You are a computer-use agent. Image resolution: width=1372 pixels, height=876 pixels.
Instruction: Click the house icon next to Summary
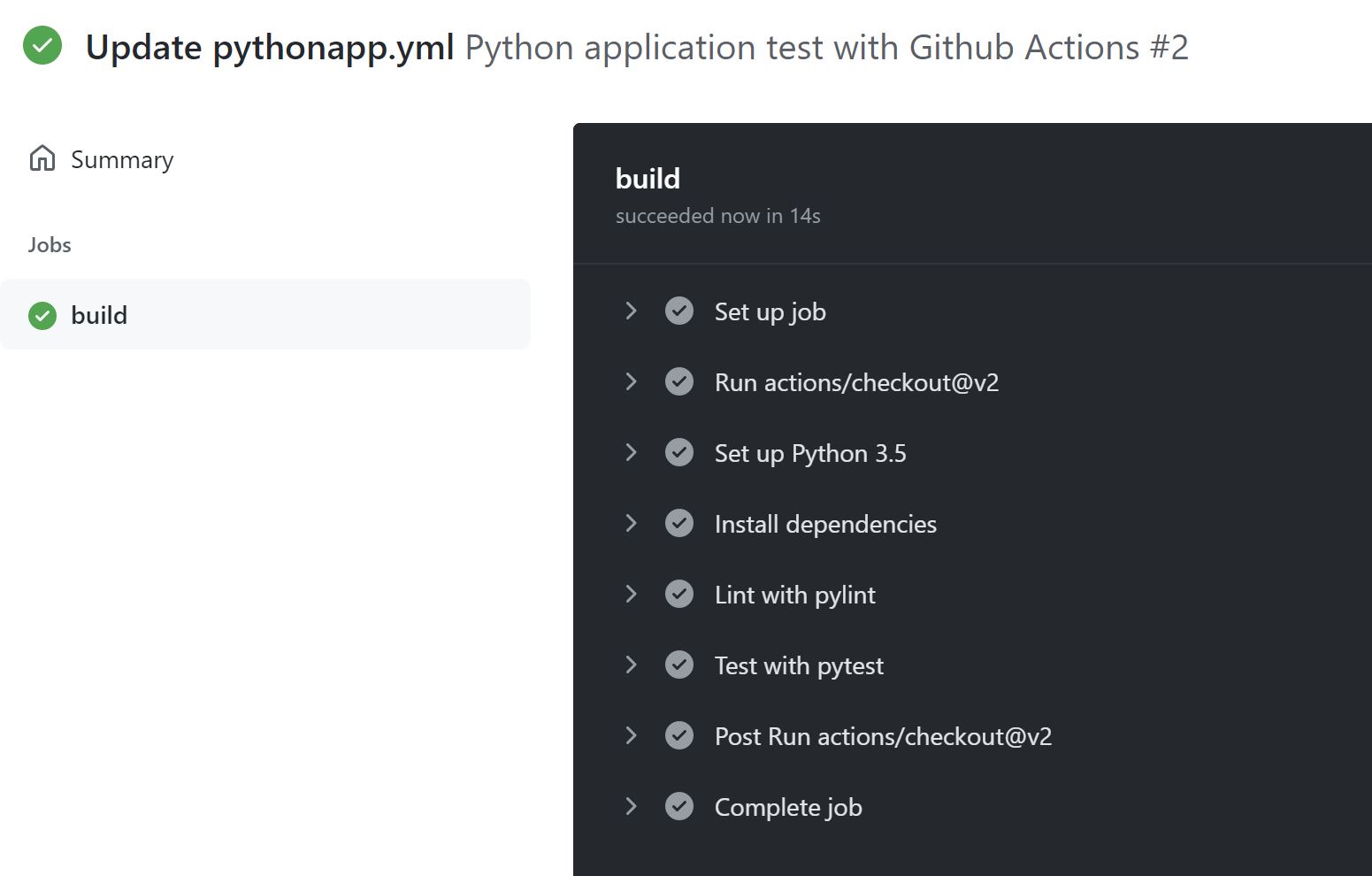(42, 158)
